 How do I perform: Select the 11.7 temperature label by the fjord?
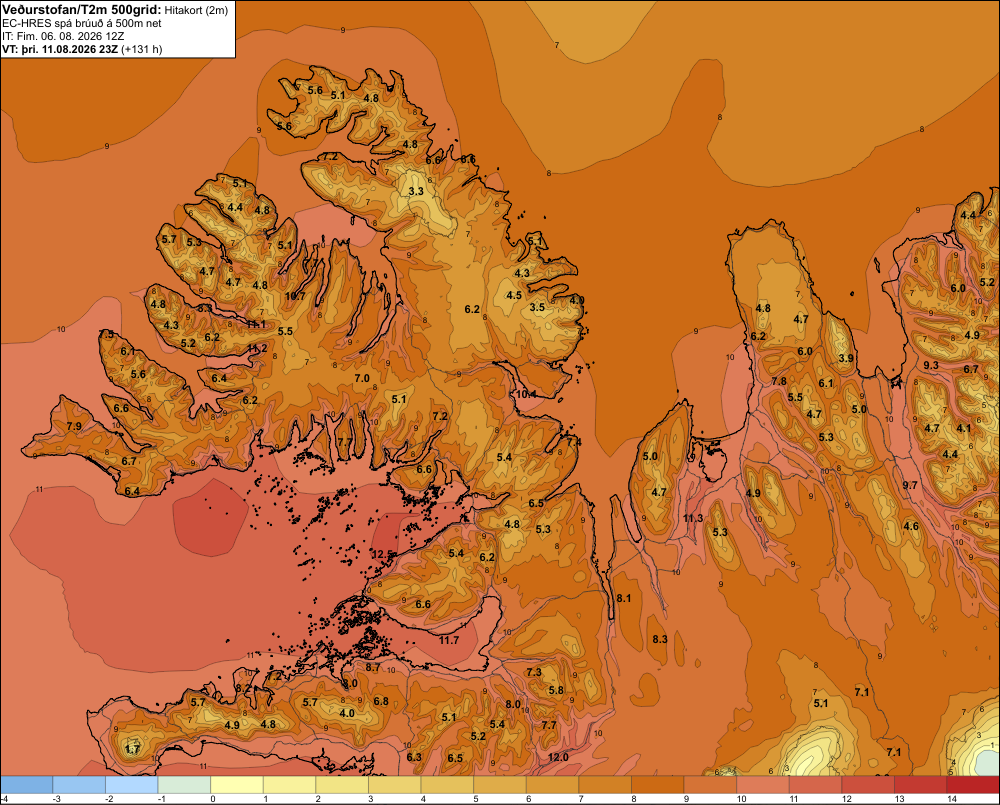pos(449,640)
